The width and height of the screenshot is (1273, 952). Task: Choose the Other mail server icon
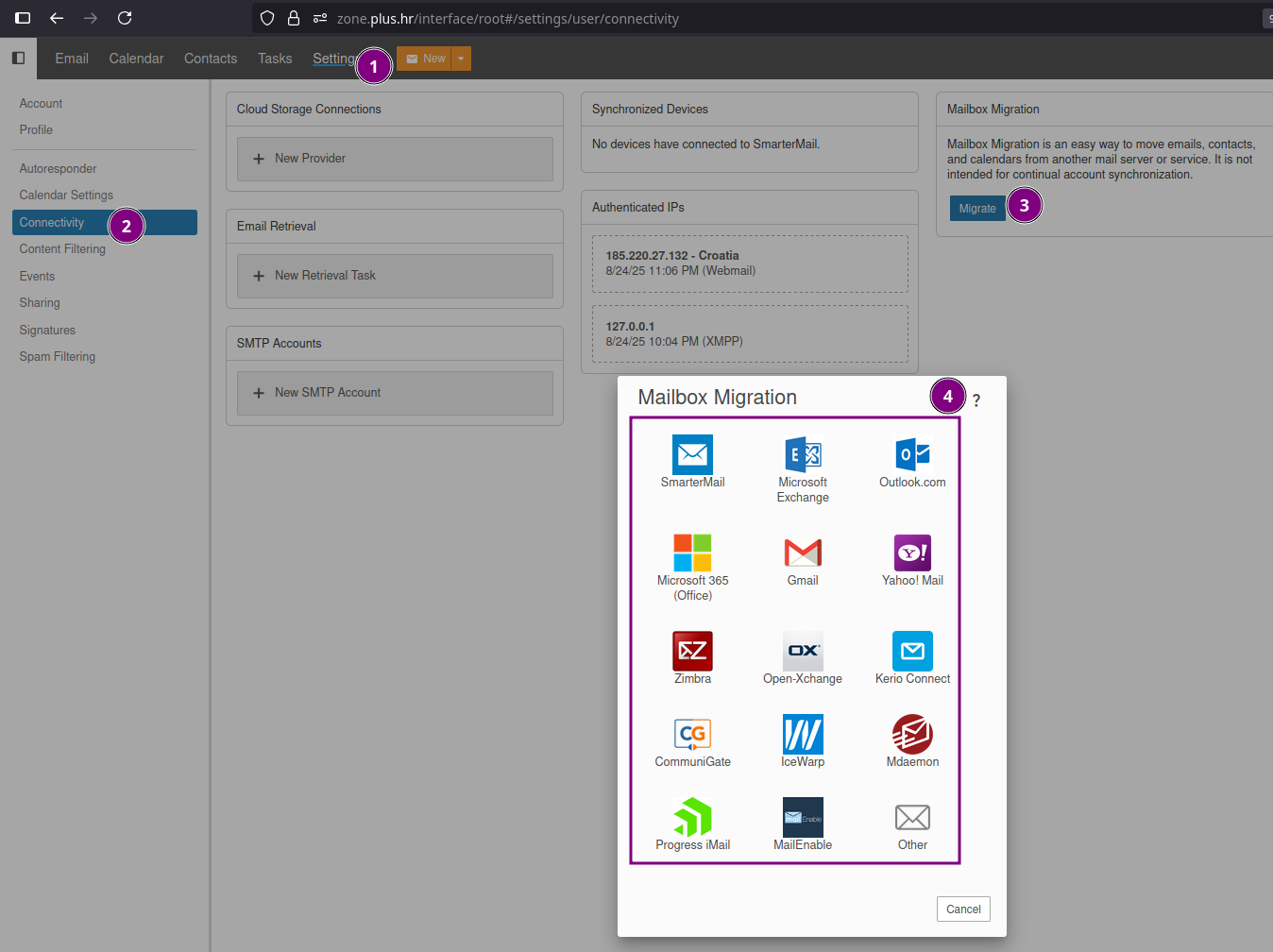pos(912,817)
